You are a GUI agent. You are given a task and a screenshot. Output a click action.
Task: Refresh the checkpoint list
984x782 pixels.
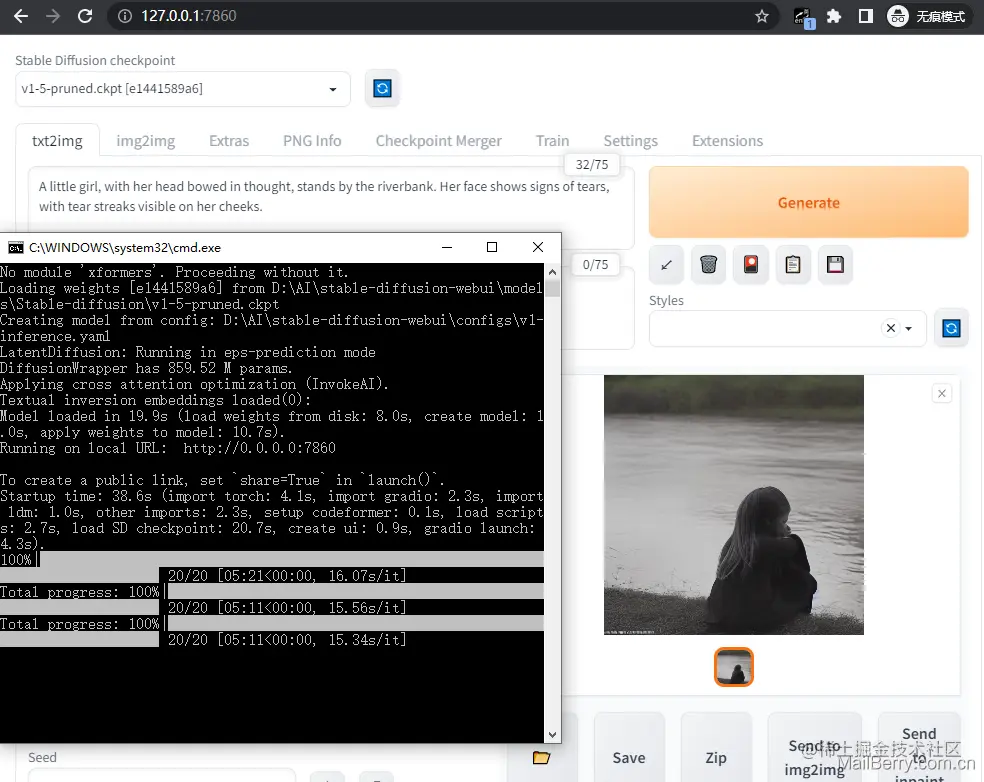point(382,88)
